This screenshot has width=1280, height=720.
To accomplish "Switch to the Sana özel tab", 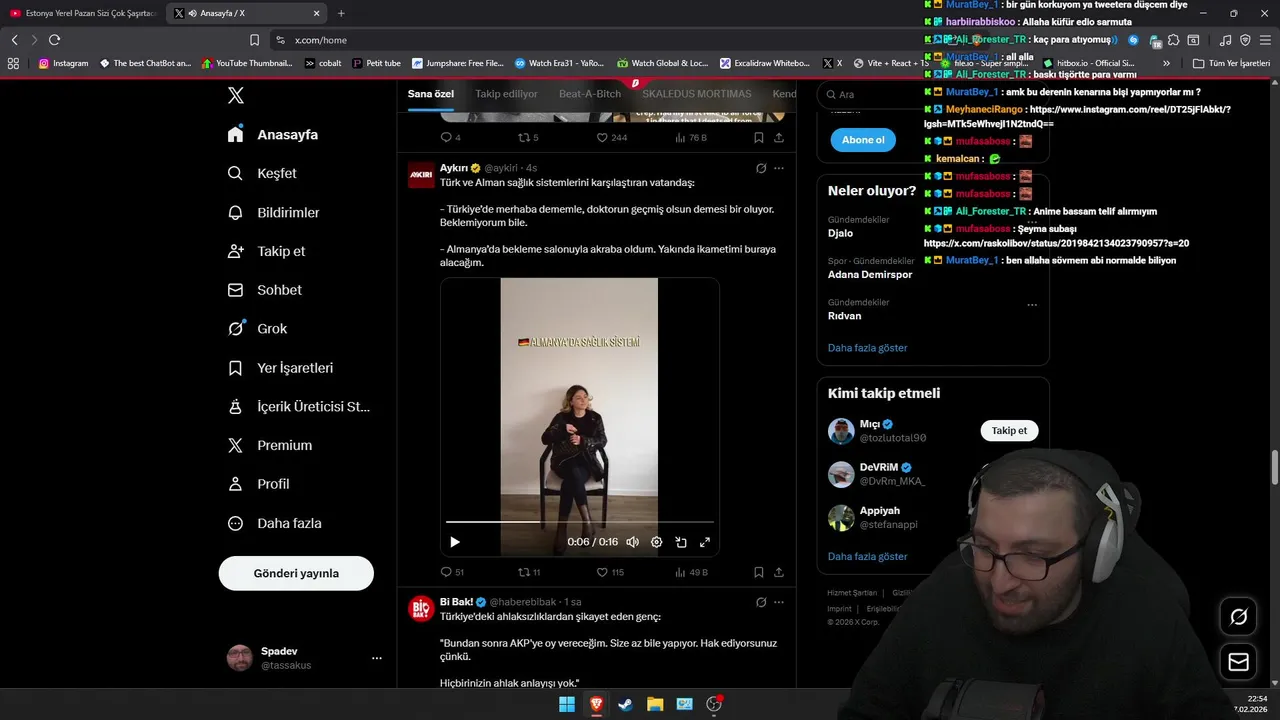I will pos(431,94).
